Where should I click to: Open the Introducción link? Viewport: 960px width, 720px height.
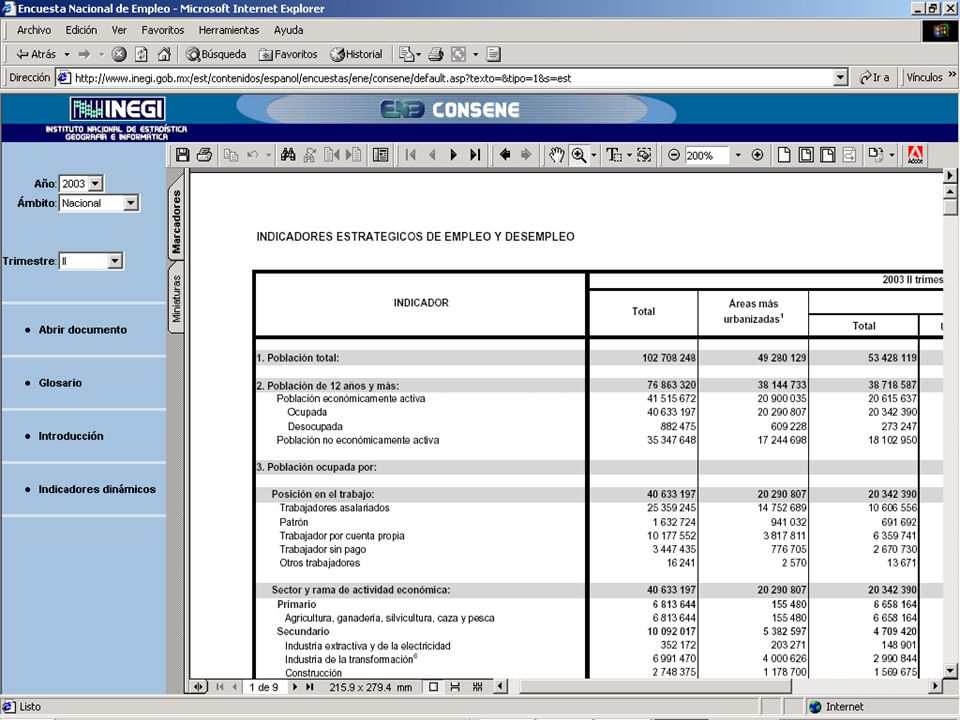coord(71,437)
